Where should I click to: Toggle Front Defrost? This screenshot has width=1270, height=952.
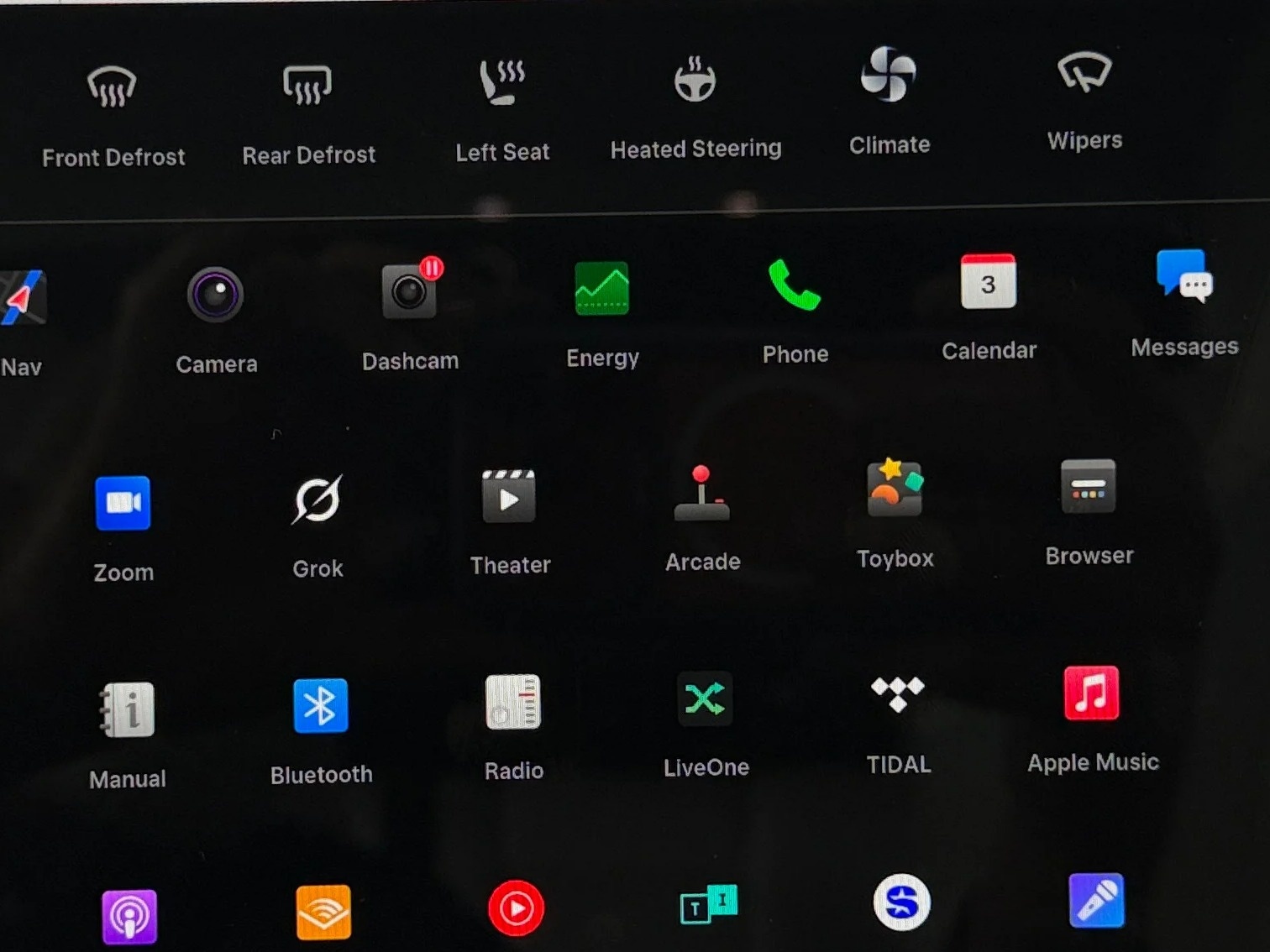coord(112,87)
